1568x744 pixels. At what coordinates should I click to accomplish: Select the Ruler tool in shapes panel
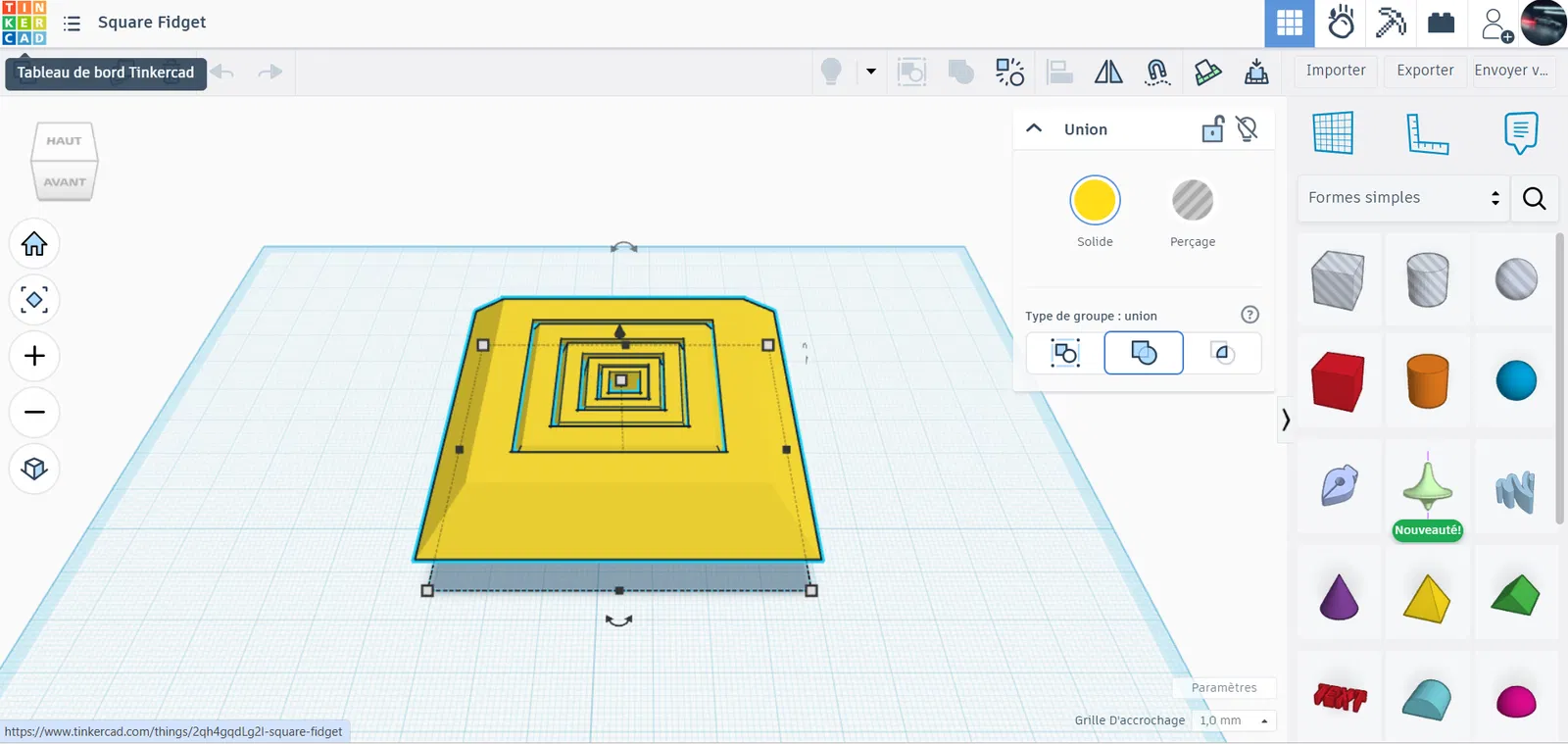[1427, 132]
